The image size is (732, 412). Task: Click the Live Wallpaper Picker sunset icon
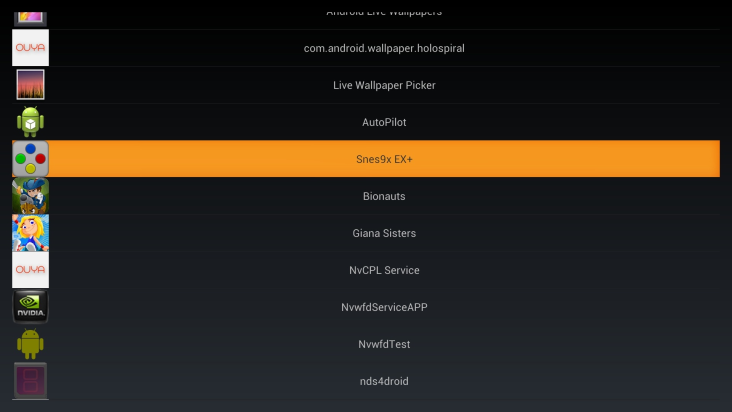(30, 85)
